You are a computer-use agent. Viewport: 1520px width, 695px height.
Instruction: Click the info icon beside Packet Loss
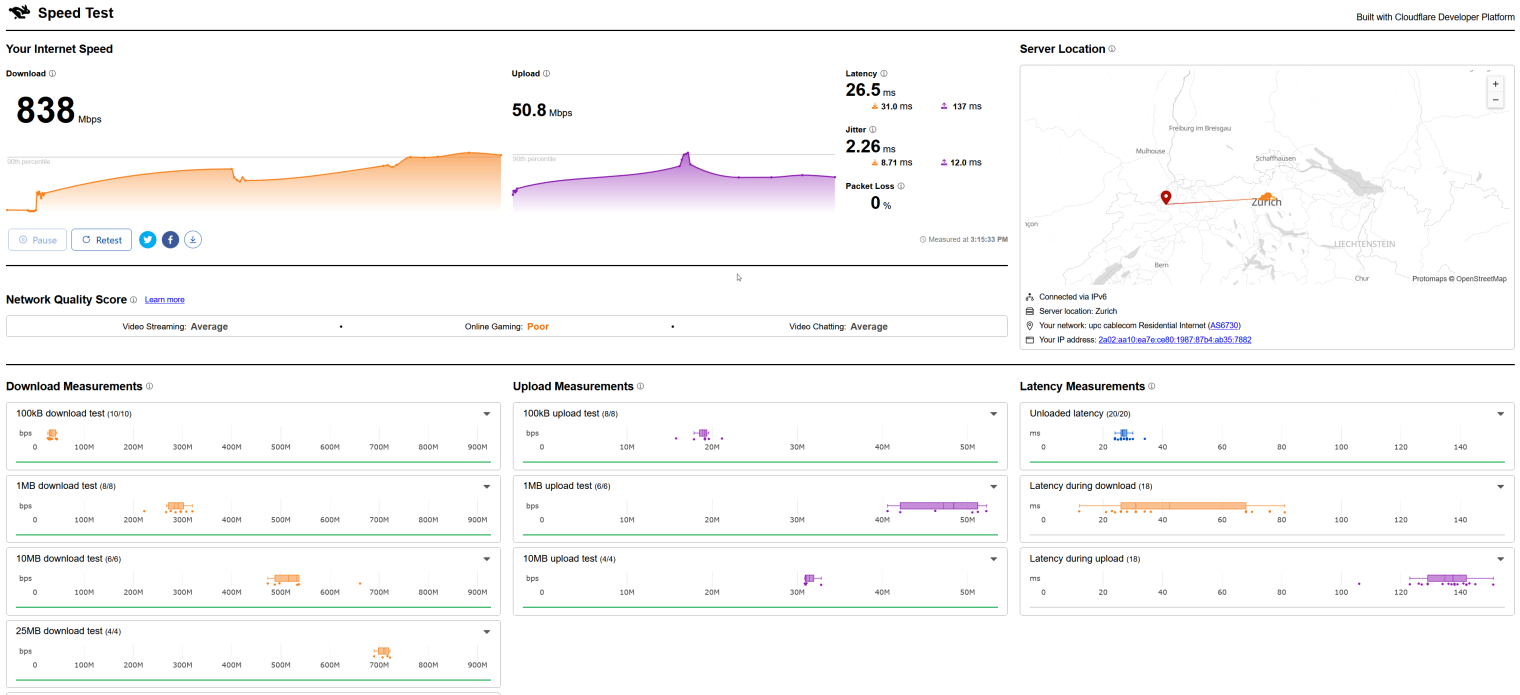(x=901, y=186)
